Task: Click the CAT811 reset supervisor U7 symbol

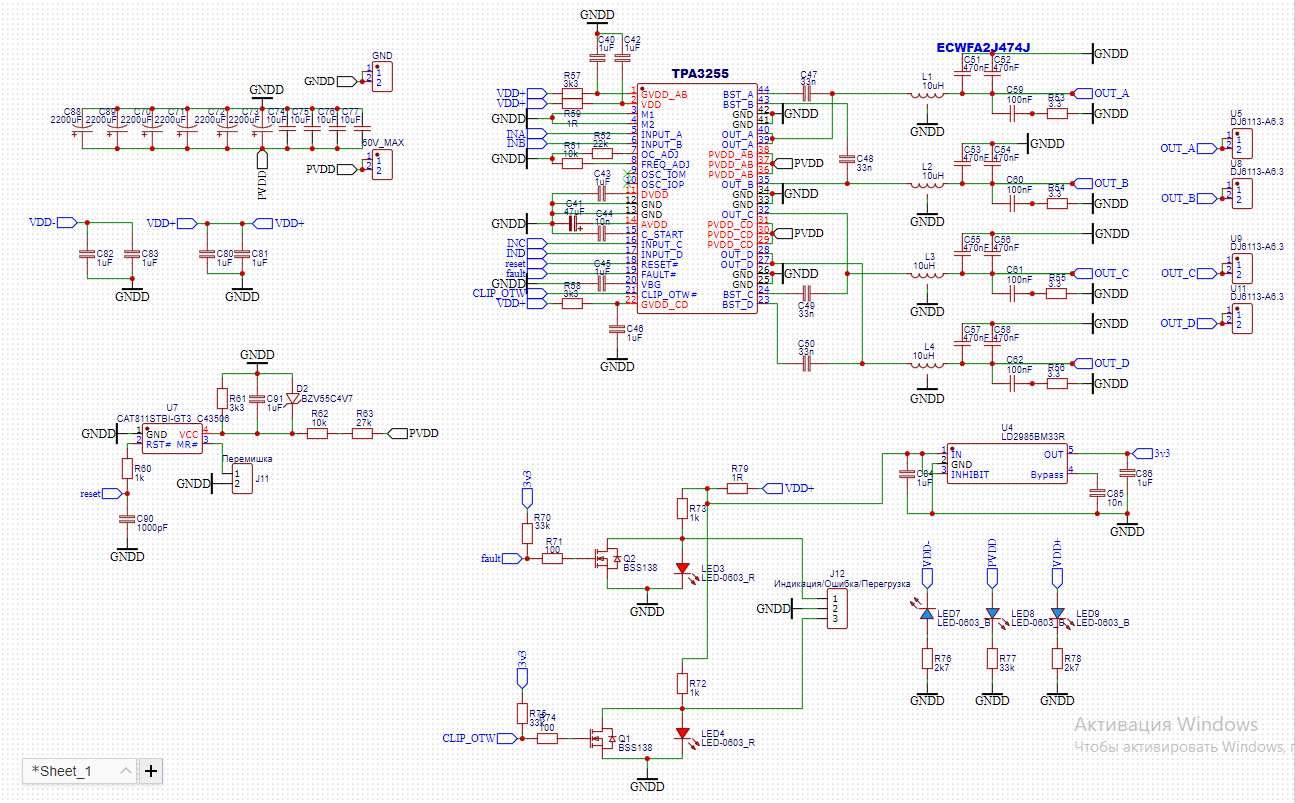Action: [172, 439]
